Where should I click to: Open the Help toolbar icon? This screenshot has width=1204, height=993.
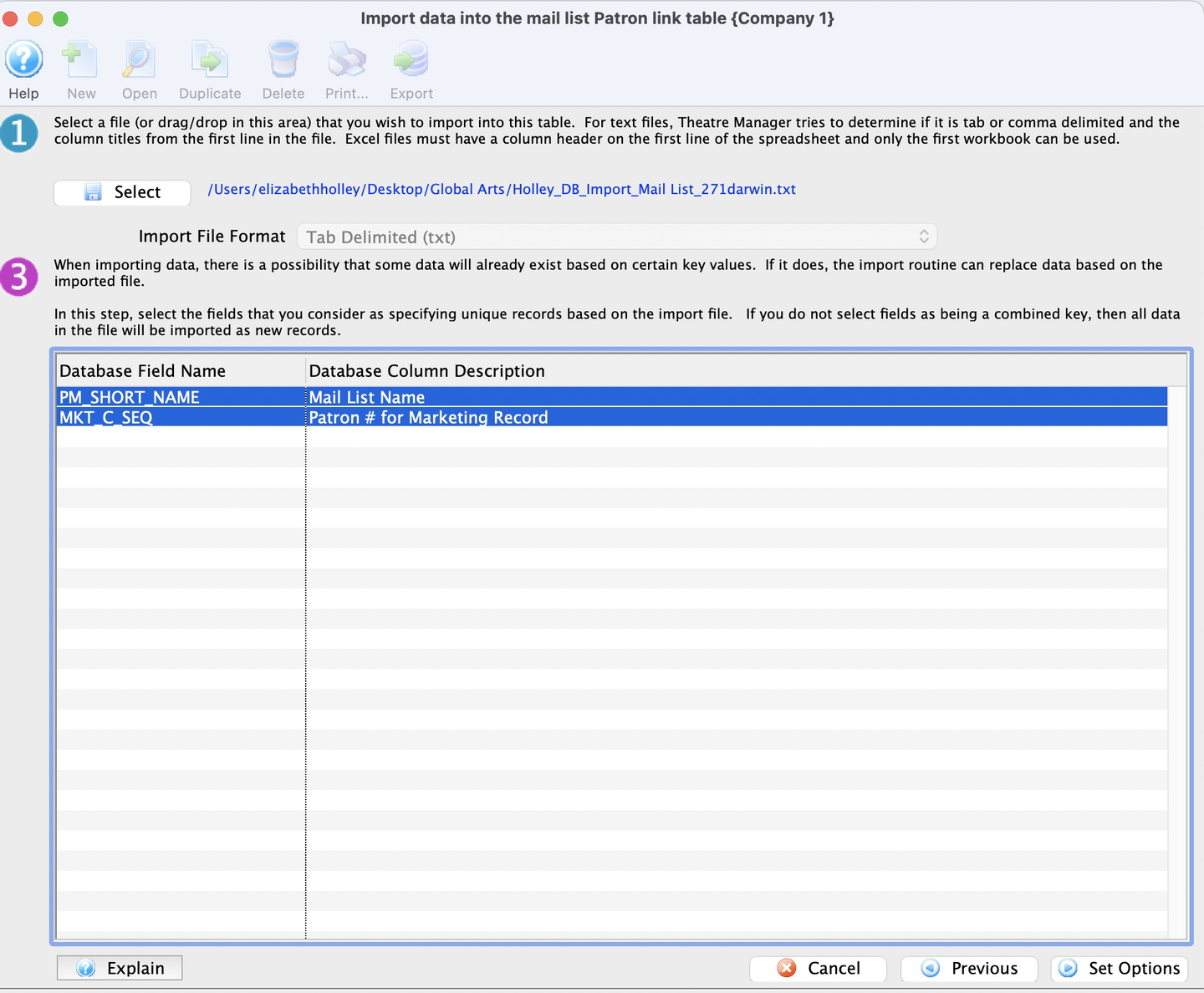[x=24, y=60]
